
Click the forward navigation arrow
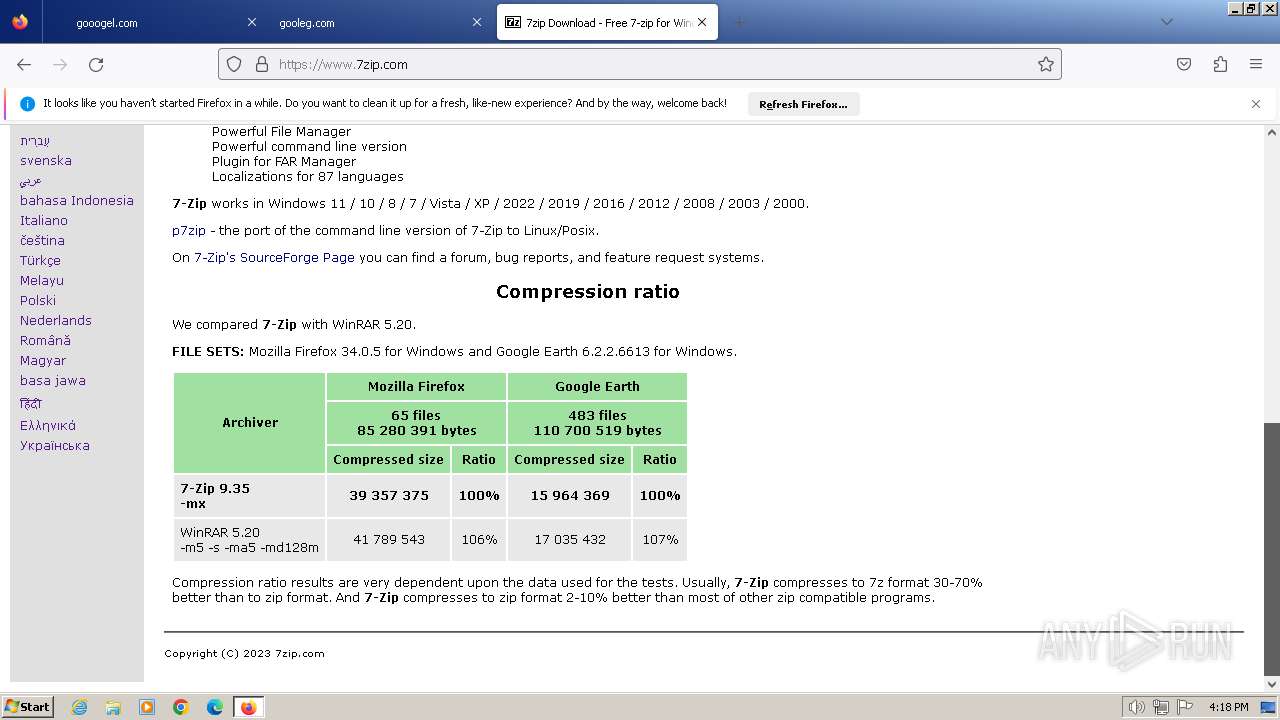point(60,64)
